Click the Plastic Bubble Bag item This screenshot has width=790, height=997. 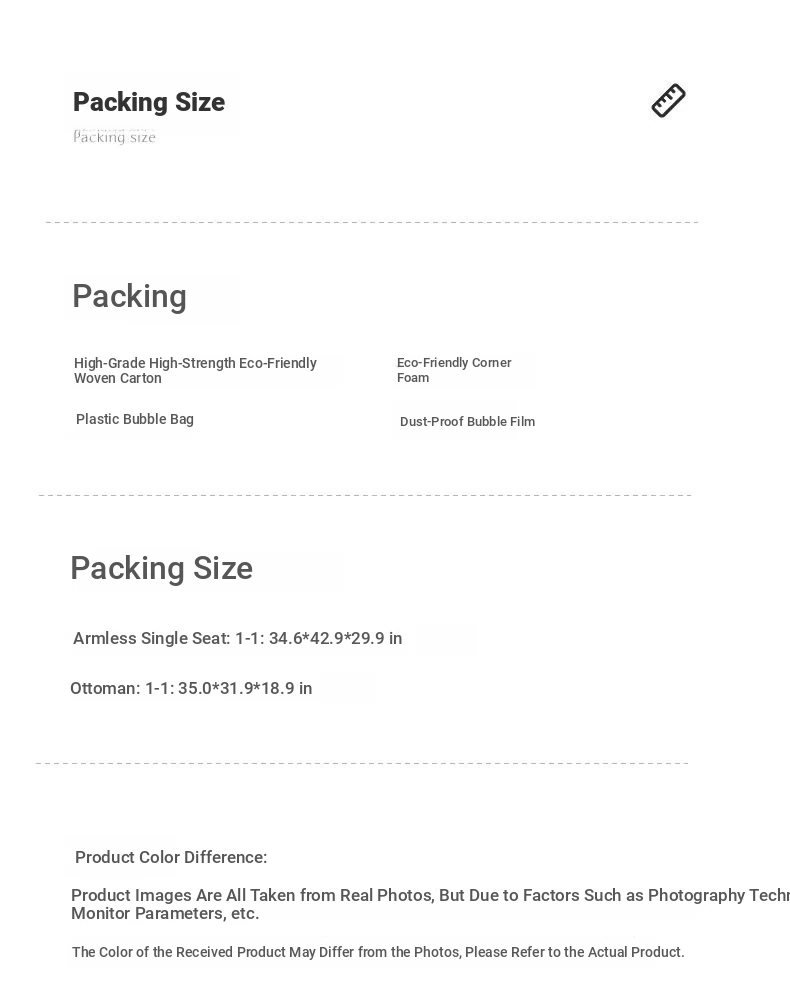pyautogui.click(x=135, y=419)
